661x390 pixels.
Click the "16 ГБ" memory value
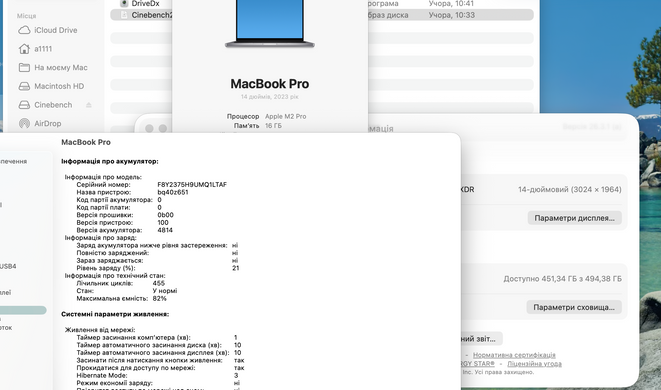(273, 126)
